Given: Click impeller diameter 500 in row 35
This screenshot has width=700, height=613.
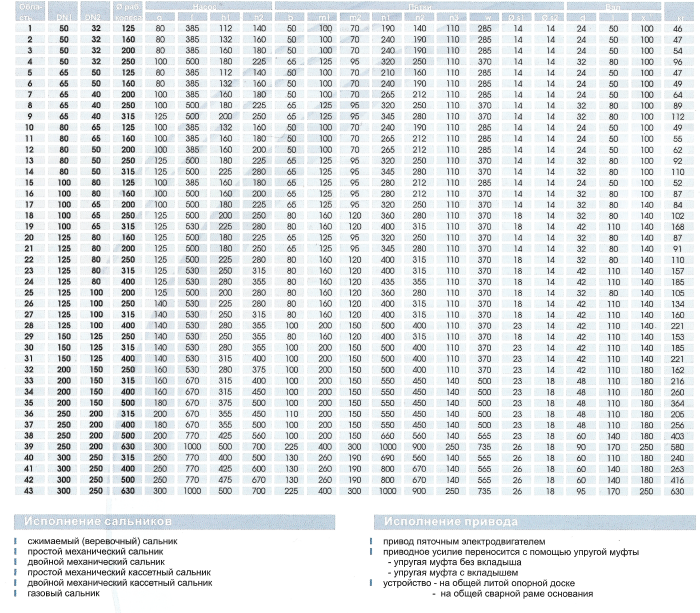Looking at the screenshot, I should [x=128, y=403].
